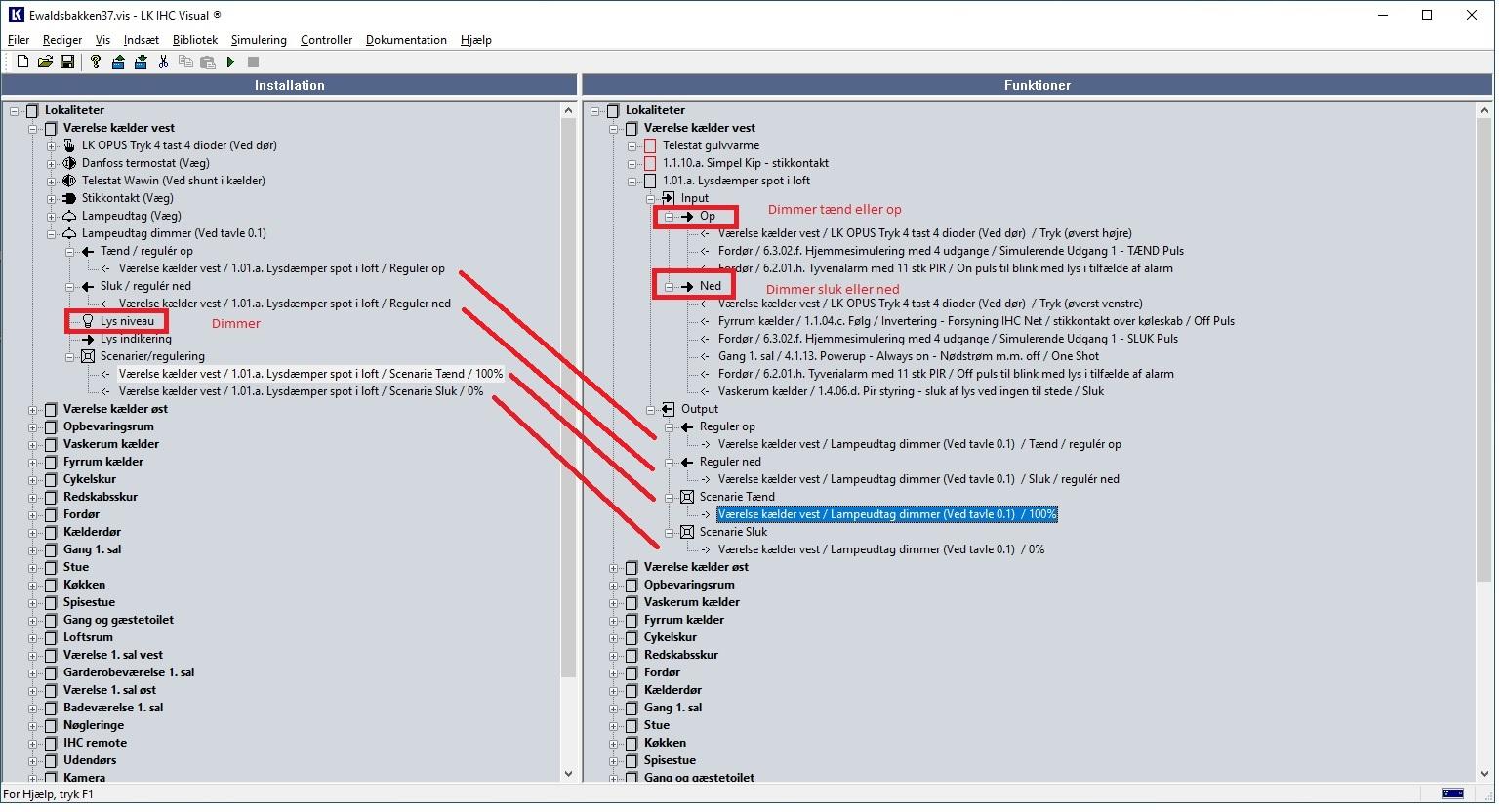
Task: Expand Telestat gulvvarme in Funktioner tree
Action: click(632, 145)
